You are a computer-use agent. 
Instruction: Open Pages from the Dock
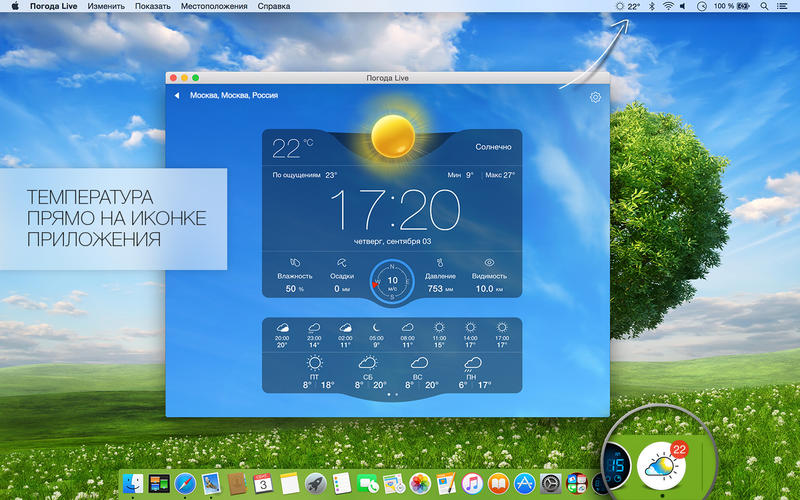(x=446, y=483)
